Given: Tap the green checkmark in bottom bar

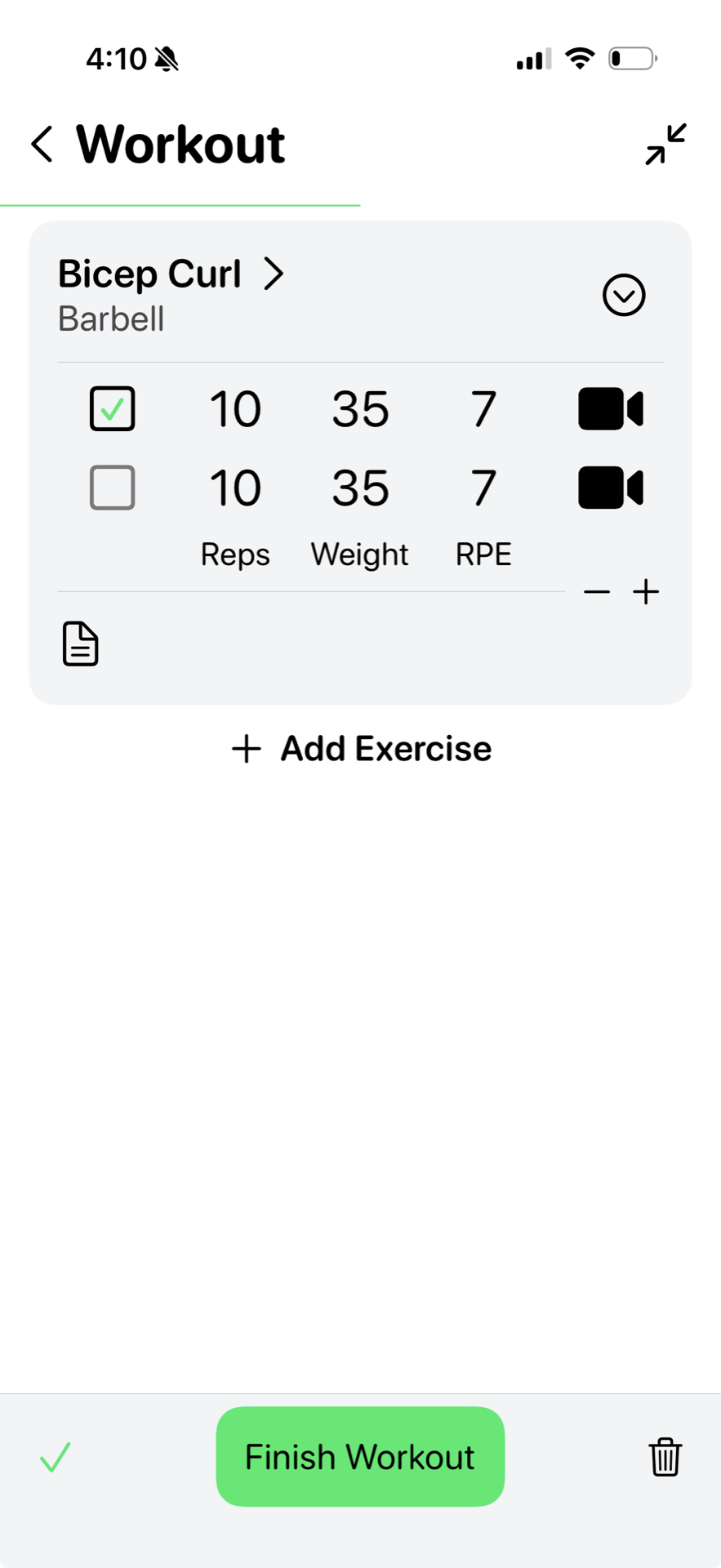Looking at the screenshot, I should 56,1457.
